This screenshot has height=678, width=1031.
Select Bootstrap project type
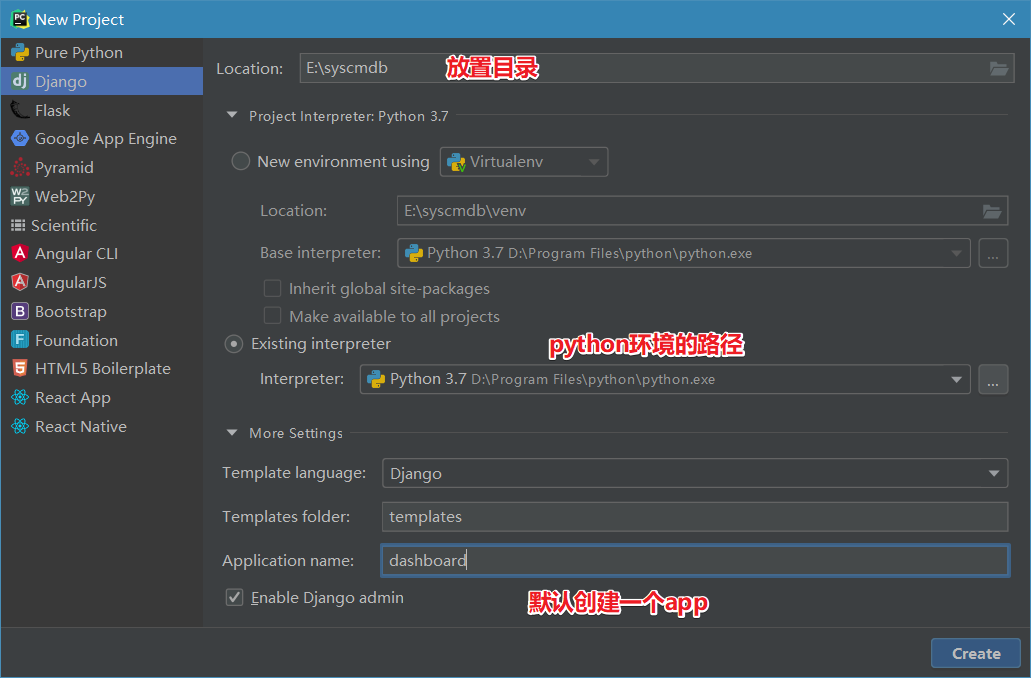(x=102, y=312)
